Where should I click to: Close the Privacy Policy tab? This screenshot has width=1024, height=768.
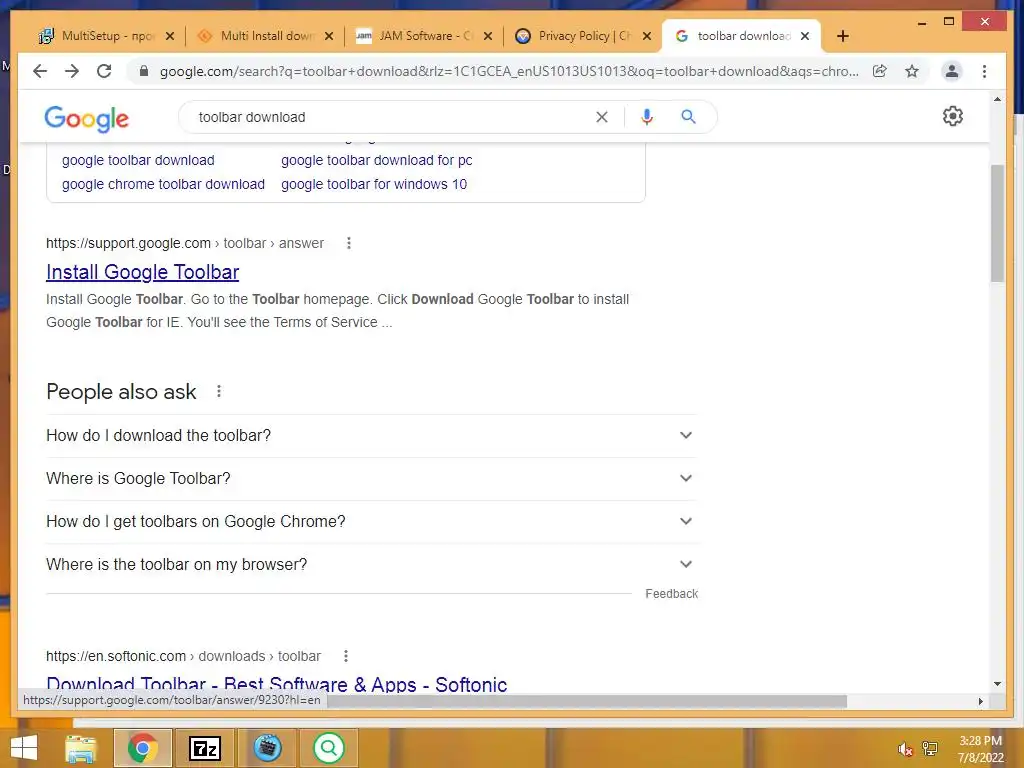click(647, 36)
